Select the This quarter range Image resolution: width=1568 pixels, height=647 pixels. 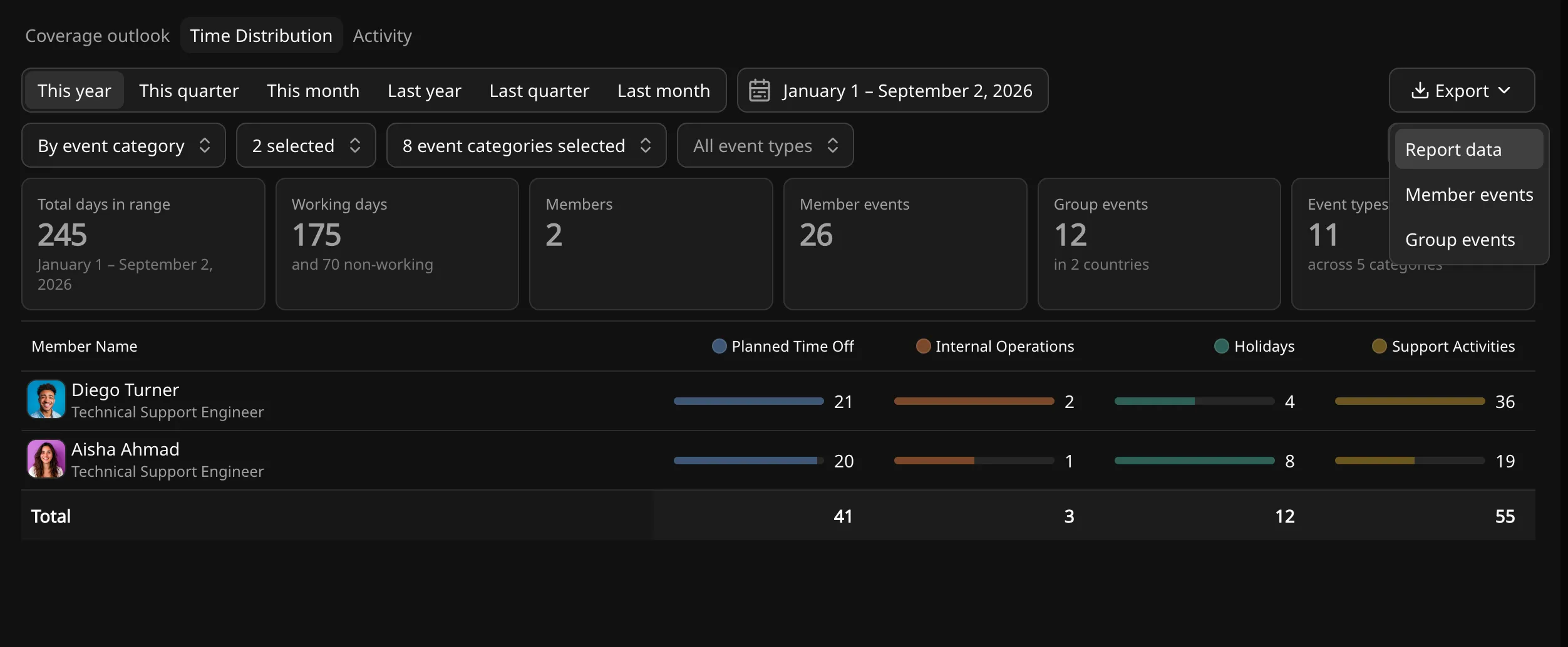coord(188,91)
